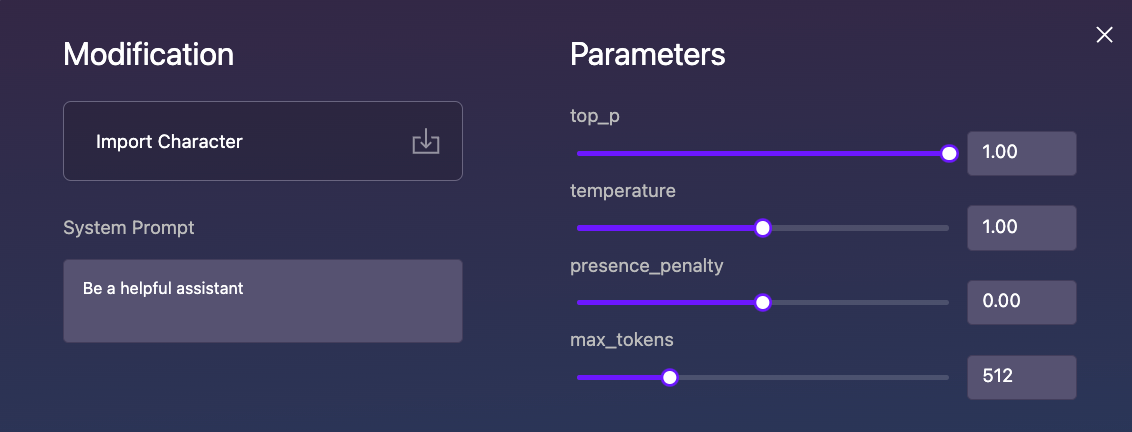Image resolution: width=1132 pixels, height=432 pixels.
Task: Click the max_tokens slider handle
Action: [670, 377]
